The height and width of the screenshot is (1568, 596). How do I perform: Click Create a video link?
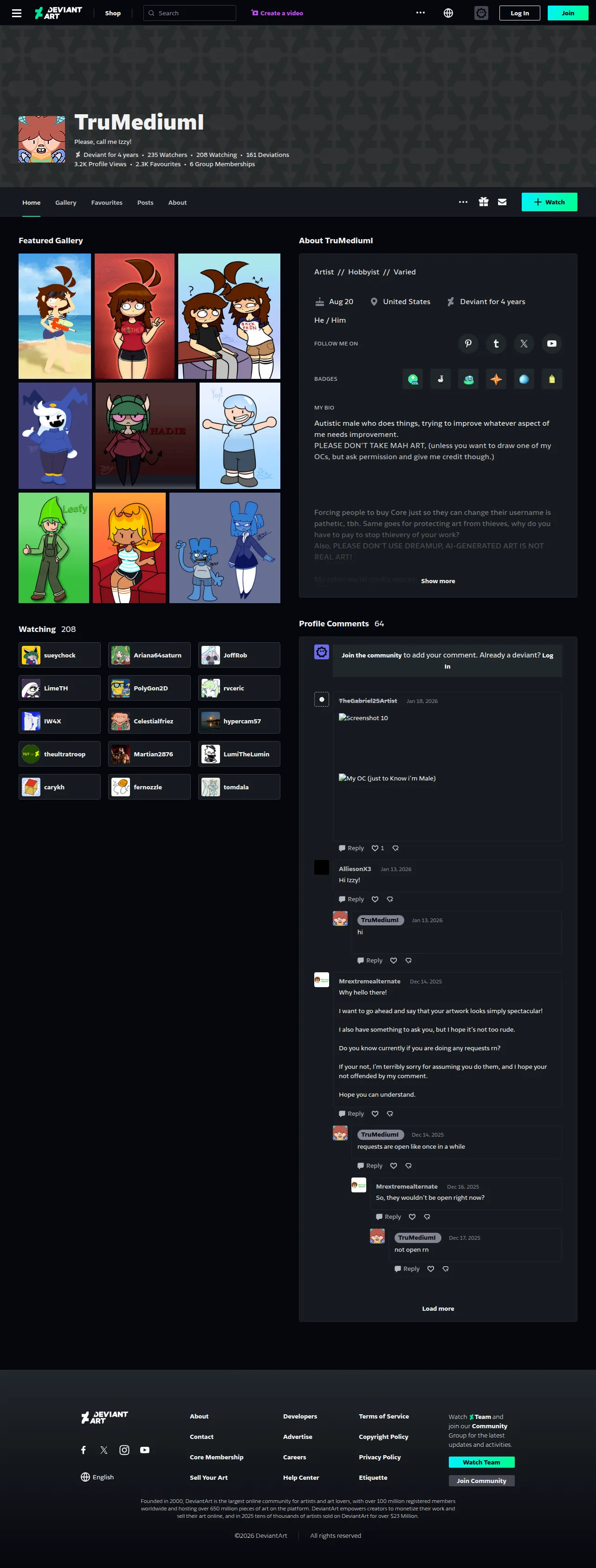[x=278, y=13]
